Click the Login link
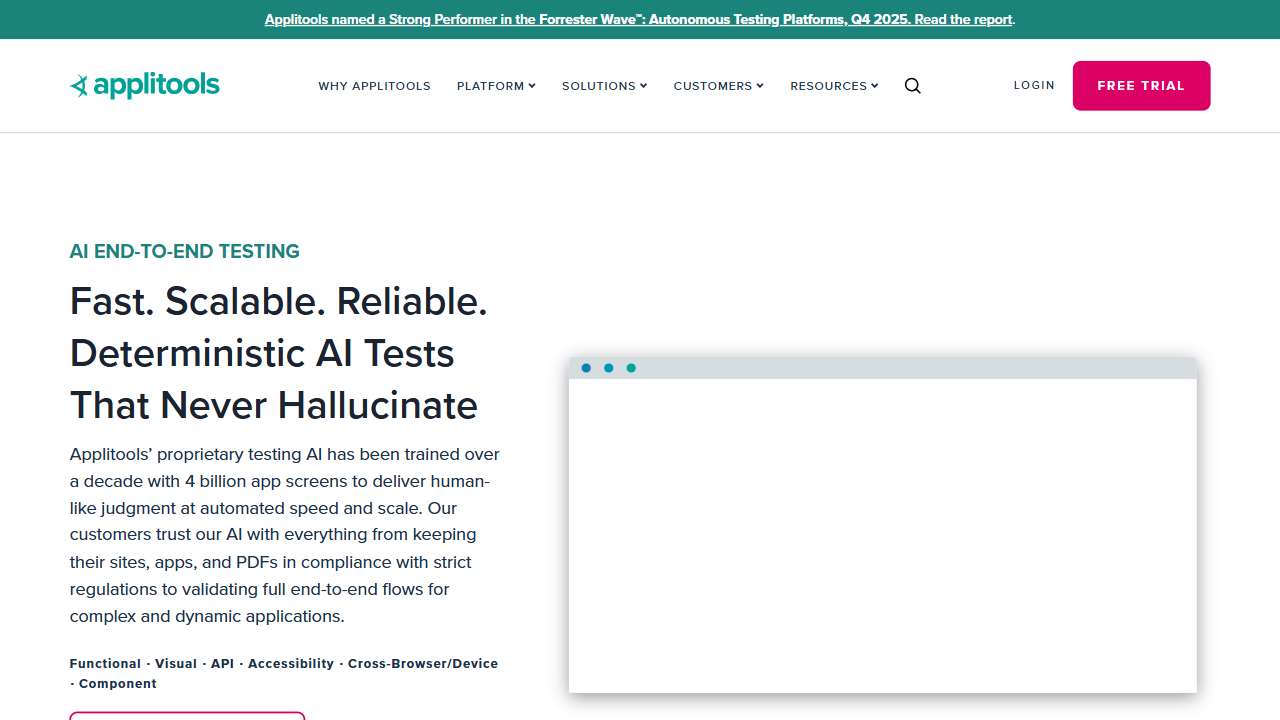1280x720 pixels. click(x=1034, y=86)
